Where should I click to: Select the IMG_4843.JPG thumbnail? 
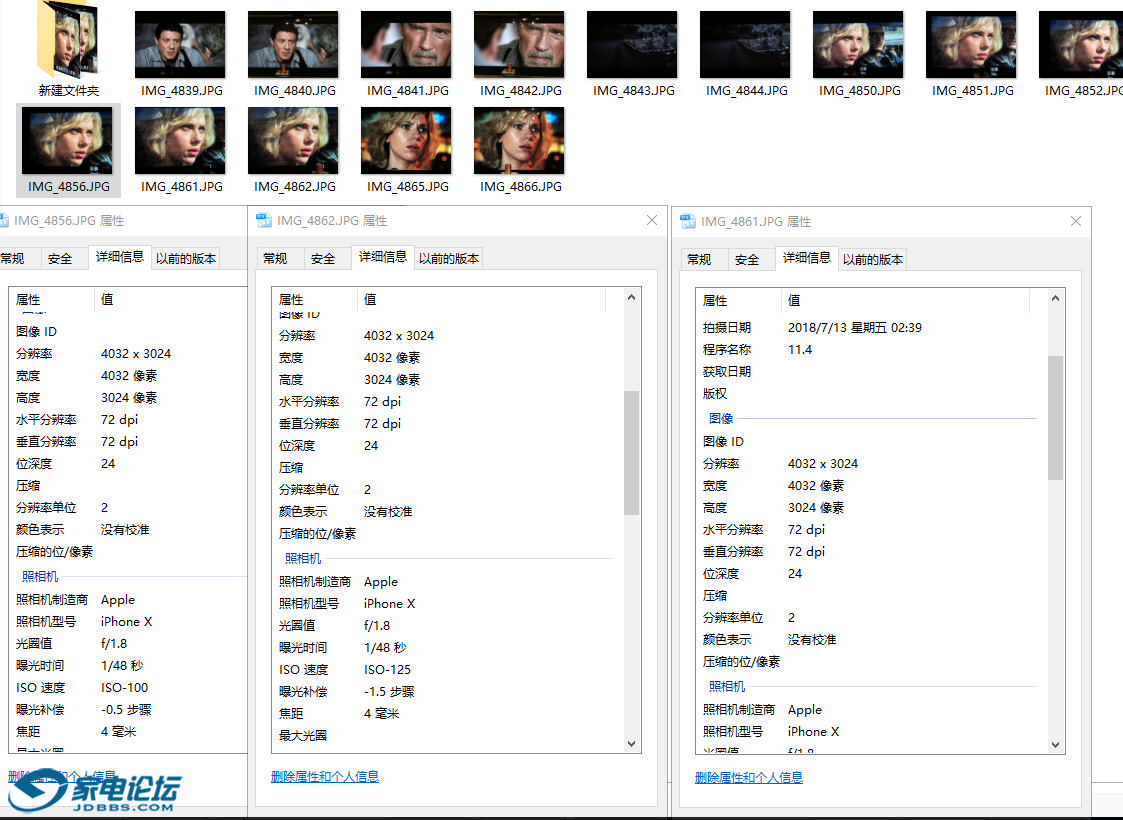(632, 43)
